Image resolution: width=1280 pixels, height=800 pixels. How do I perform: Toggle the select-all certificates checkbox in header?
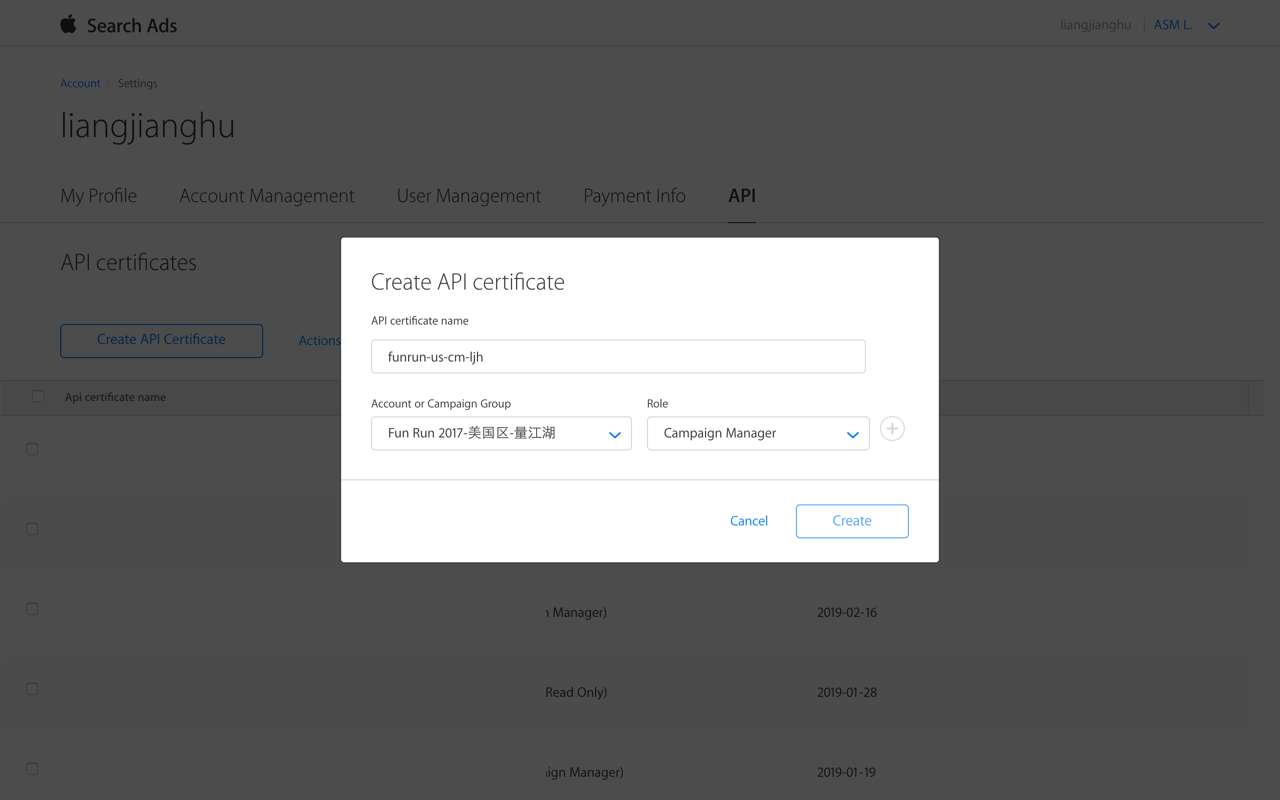(38, 396)
